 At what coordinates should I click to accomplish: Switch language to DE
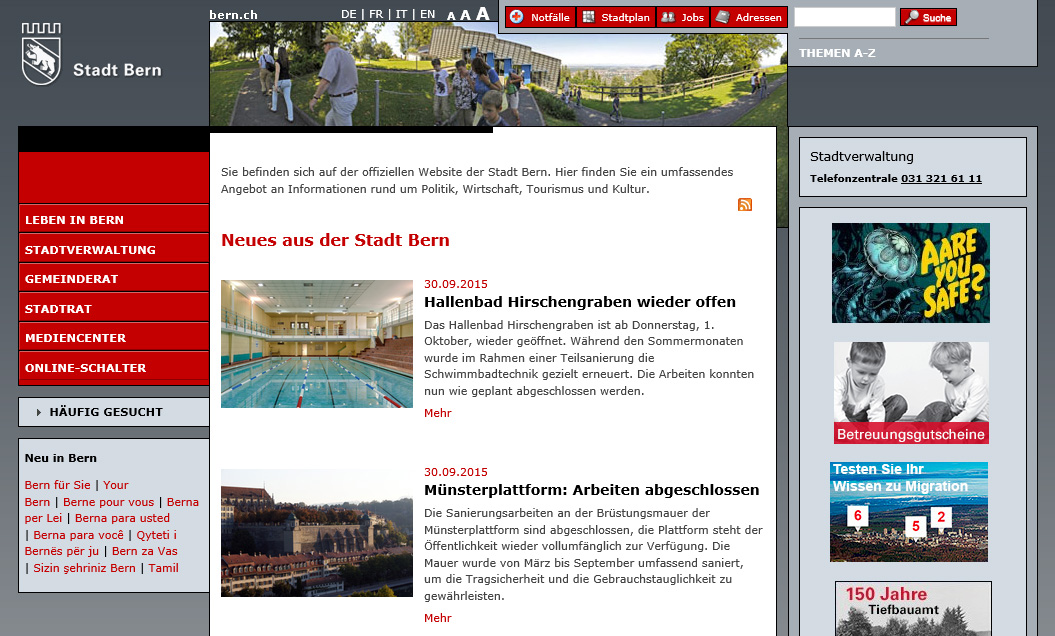coord(349,14)
